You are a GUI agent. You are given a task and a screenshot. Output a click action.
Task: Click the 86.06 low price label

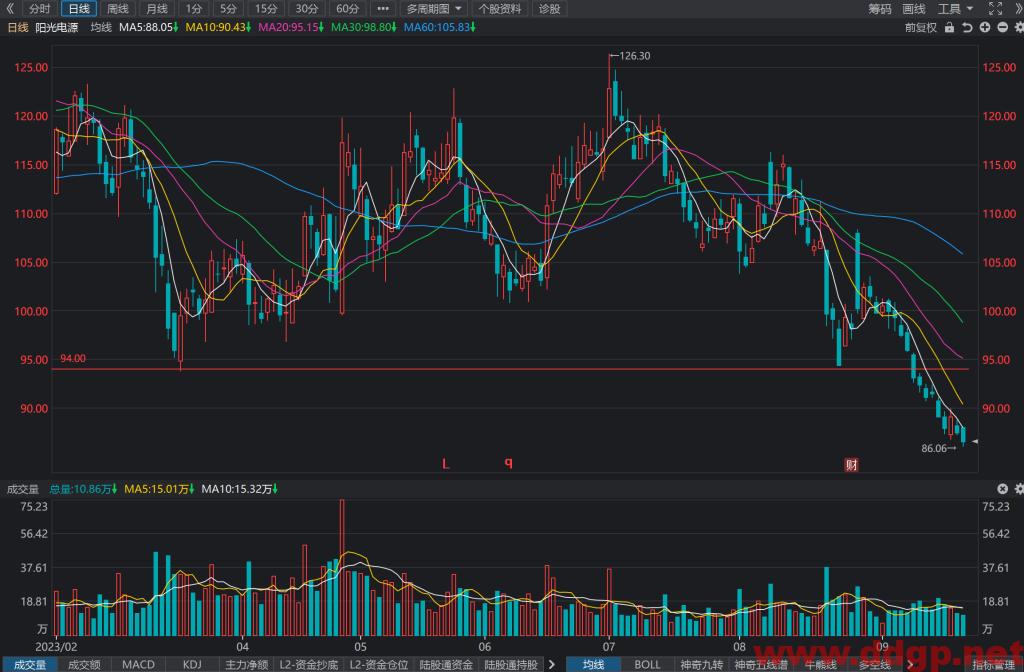[x=934, y=448]
